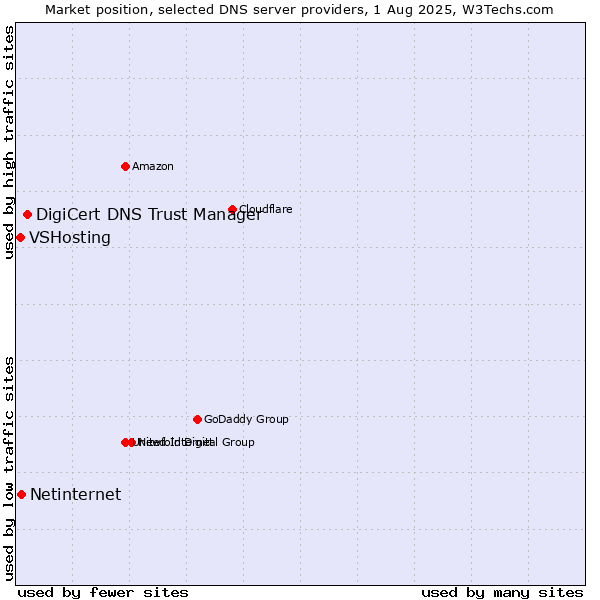Select the DigiCert DNS Trust Manager point
This screenshot has width=600, height=600.
27,215
